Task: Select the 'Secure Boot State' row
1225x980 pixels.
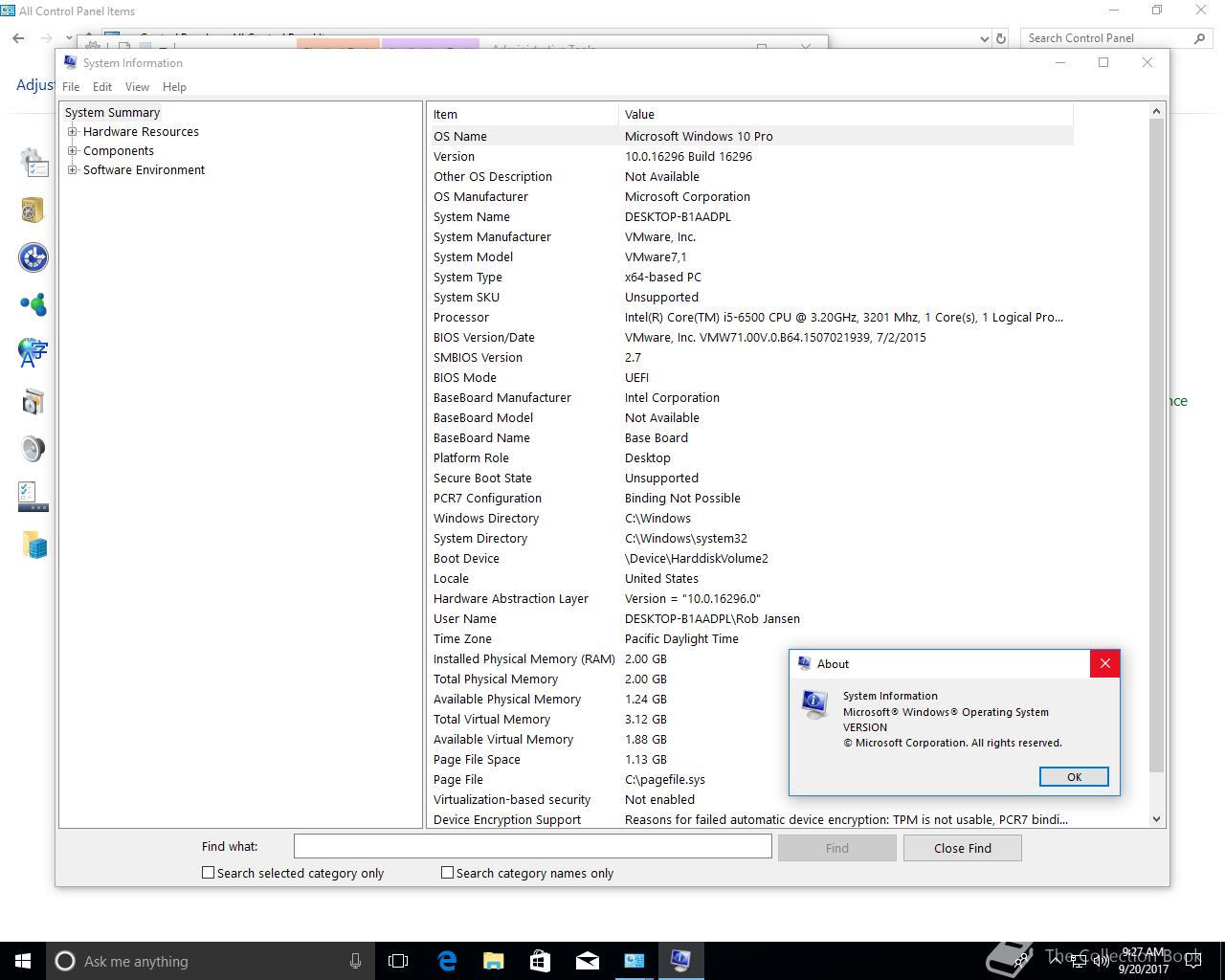Action: (751, 478)
